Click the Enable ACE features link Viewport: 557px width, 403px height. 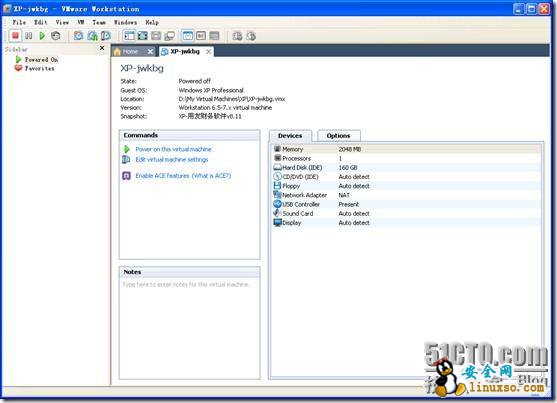(162, 176)
